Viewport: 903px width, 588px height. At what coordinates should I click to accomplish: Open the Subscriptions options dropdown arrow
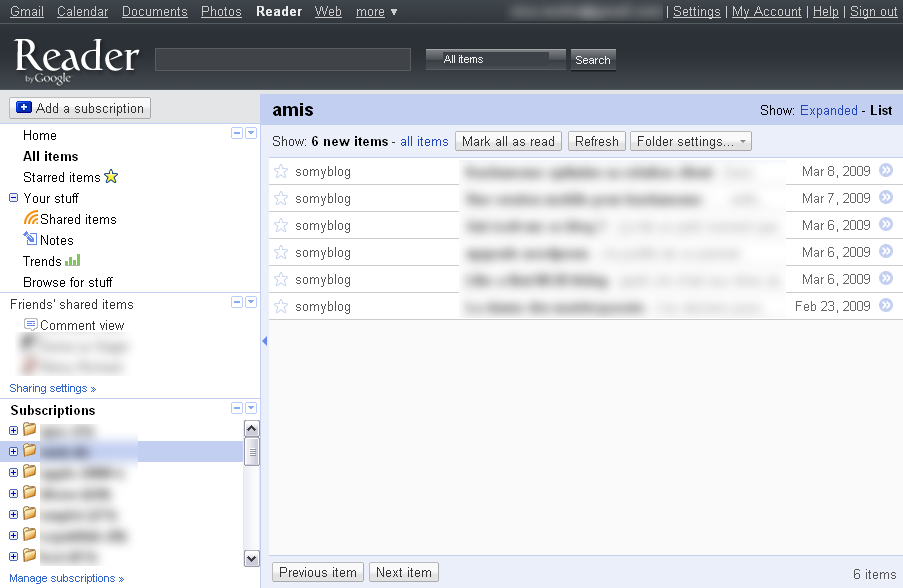pyautogui.click(x=251, y=408)
